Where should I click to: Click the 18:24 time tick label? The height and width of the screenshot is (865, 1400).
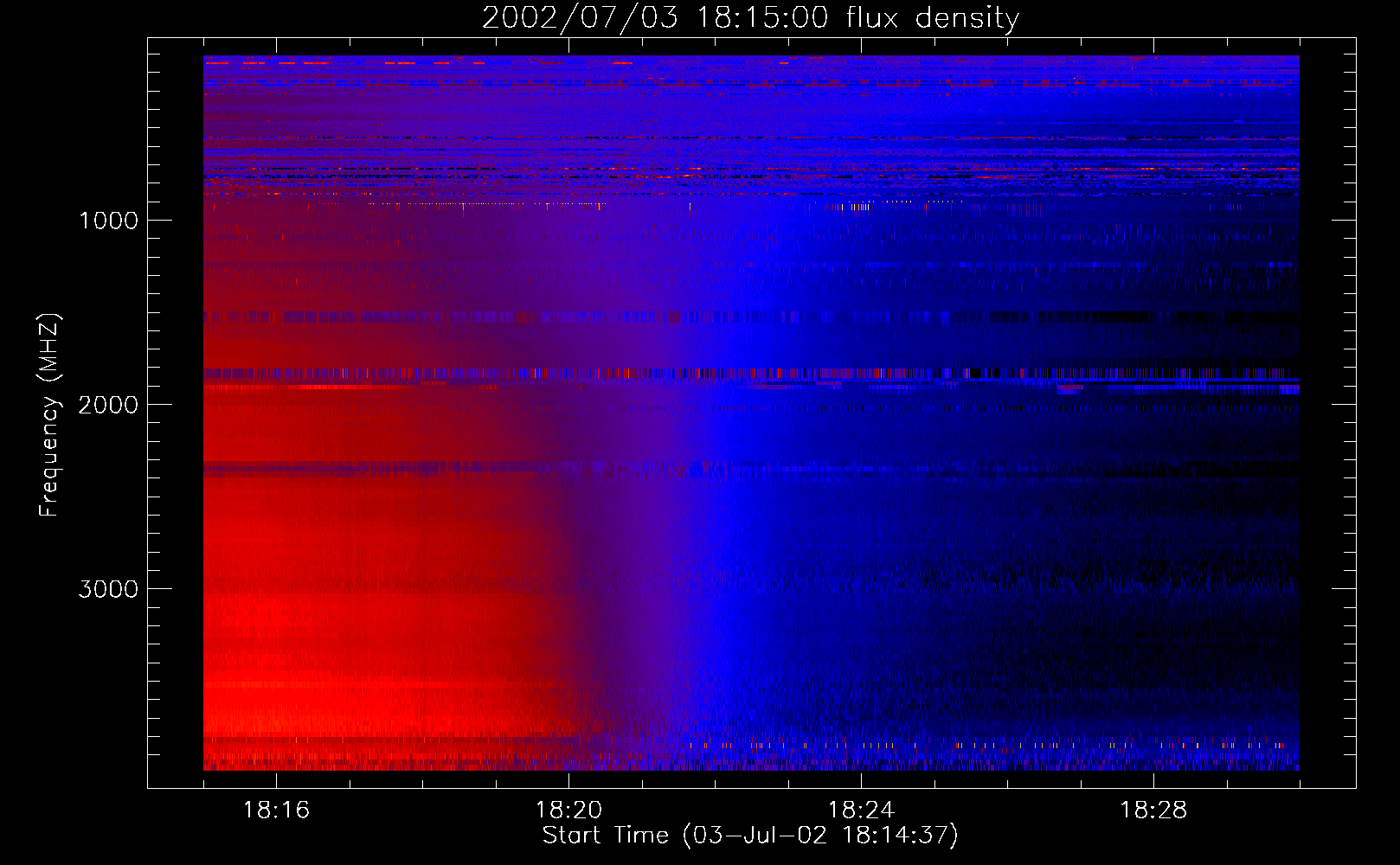coord(861,811)
